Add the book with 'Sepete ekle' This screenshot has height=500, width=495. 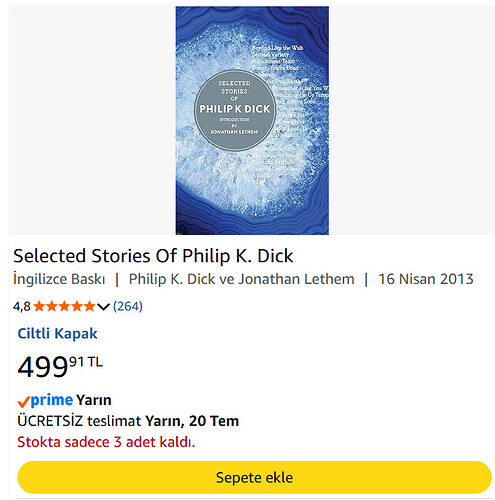[x=254, y=477]
